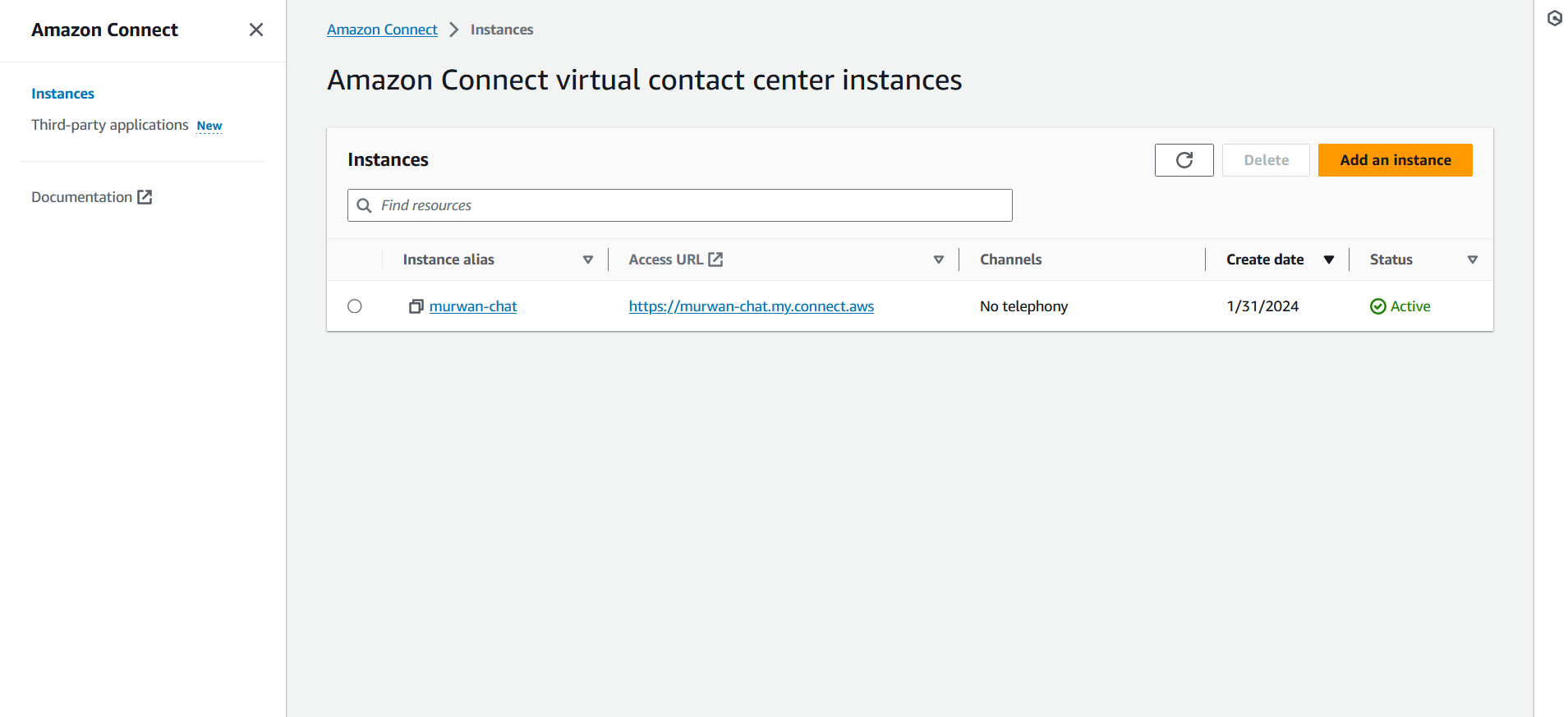The height and width of the screenshot is (717, 1568).
Task: Open the murwan-chat instance link
Action: 473,306
